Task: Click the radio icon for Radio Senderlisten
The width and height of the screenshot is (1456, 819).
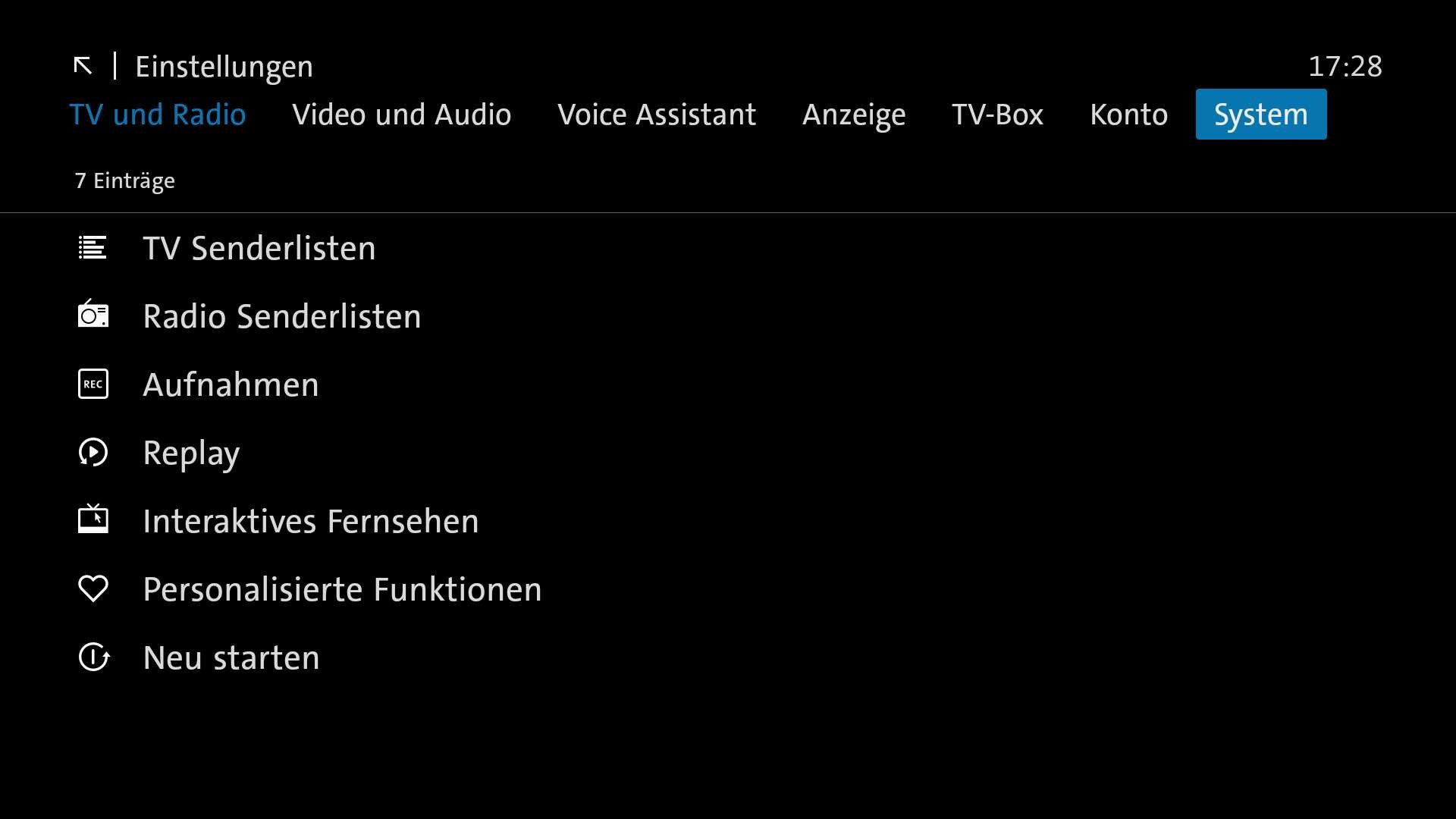Action: coord(93,315)
